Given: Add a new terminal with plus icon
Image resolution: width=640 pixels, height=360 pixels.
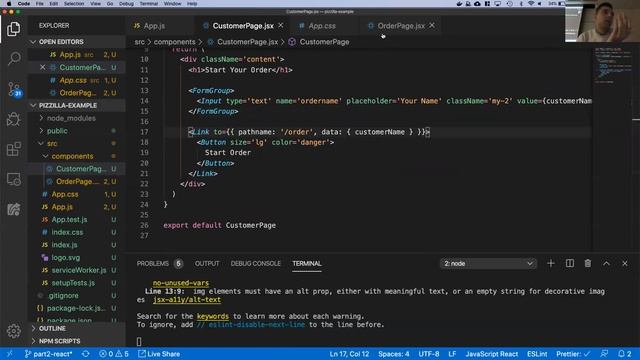Looking at the screenshot, I should coord(551,263).
